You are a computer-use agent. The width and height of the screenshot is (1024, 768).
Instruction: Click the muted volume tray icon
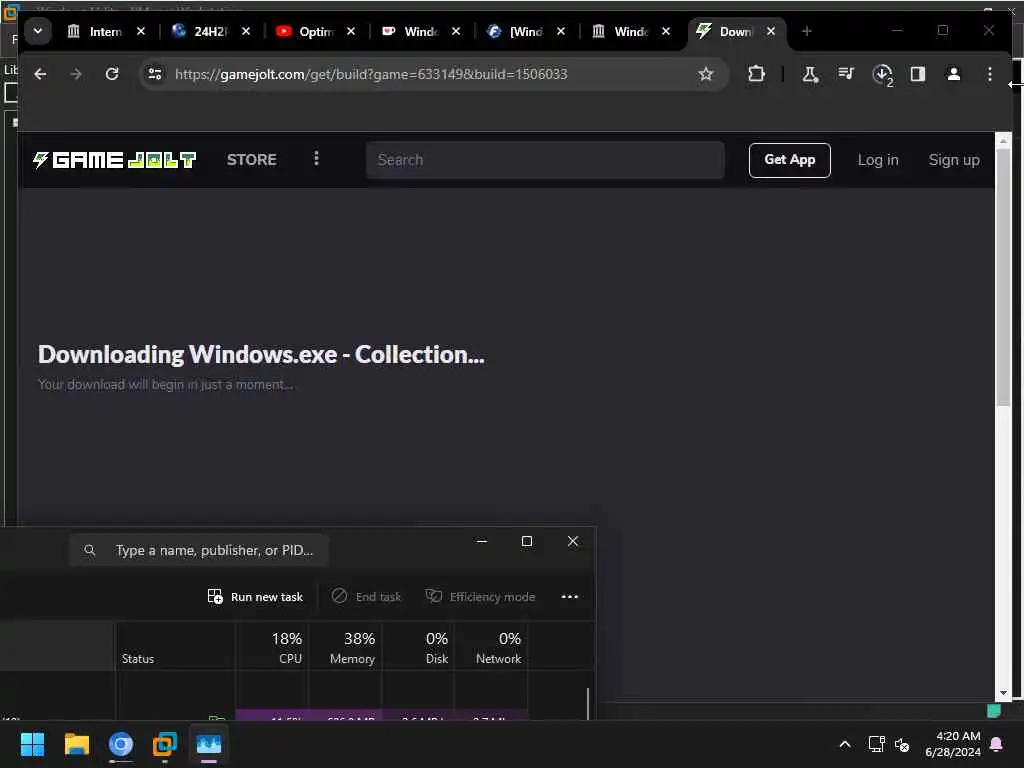tap(902, 744)
